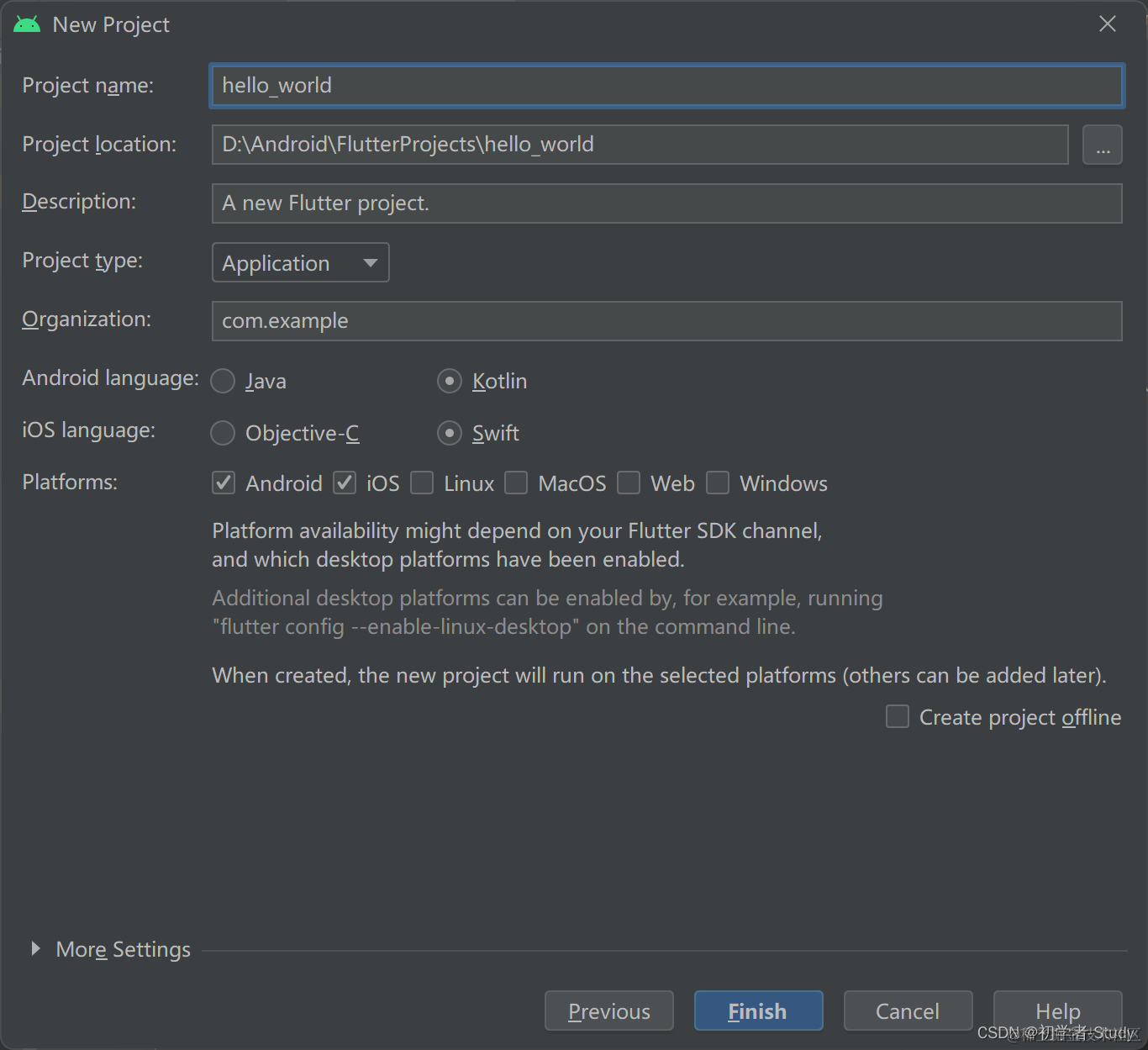Open the Project type dropdown
The height and width of the screenshot is (1050, 1148).
(300, 262)
